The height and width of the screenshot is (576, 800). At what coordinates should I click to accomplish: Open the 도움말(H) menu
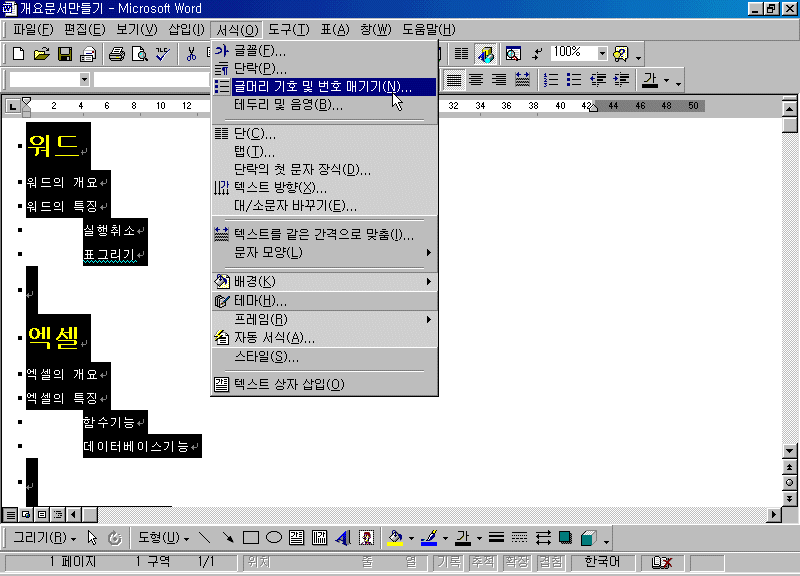429,30
